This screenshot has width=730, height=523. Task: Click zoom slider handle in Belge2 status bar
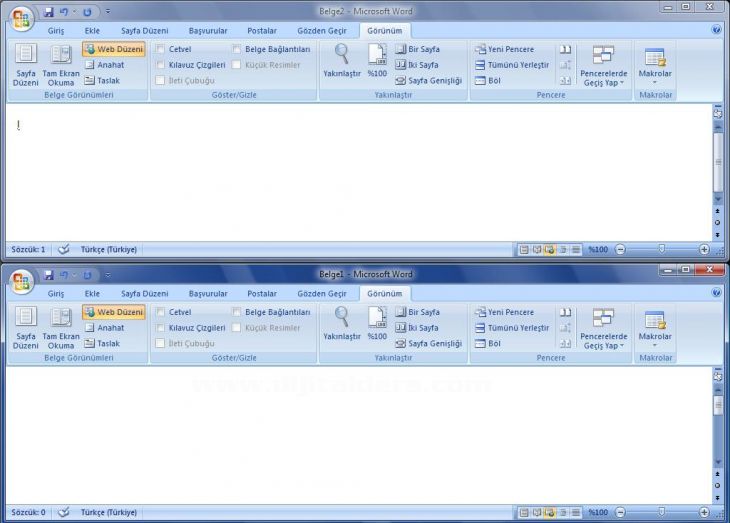pos(662,249)
